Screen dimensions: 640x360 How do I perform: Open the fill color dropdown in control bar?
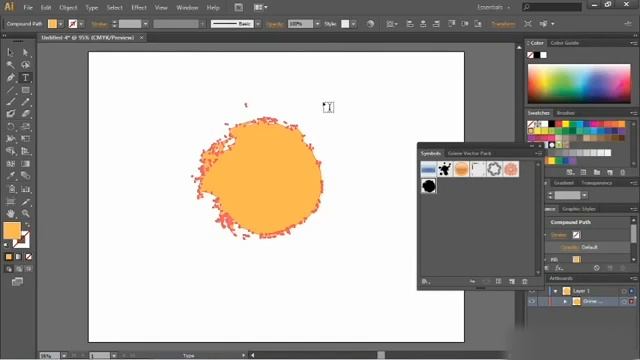(x=60, y=24)
